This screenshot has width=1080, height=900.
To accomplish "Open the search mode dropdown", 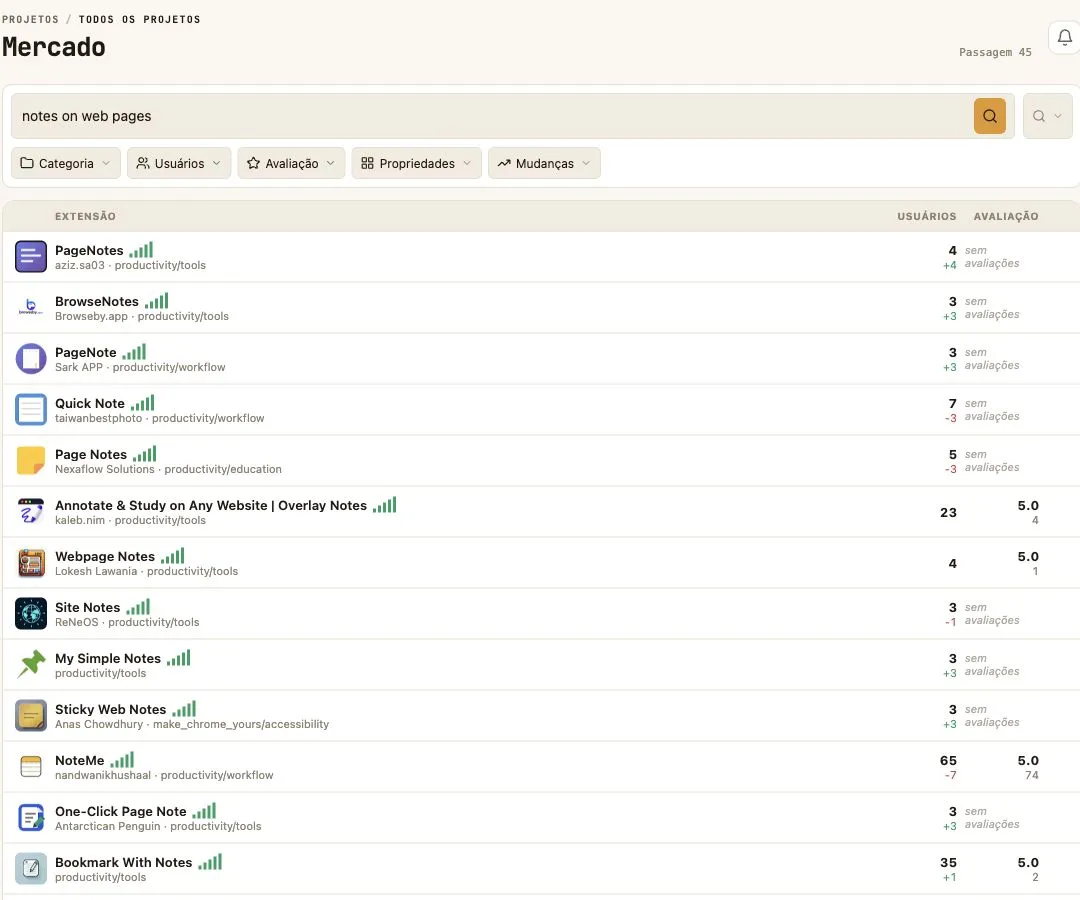I will tap(1048, 116).
